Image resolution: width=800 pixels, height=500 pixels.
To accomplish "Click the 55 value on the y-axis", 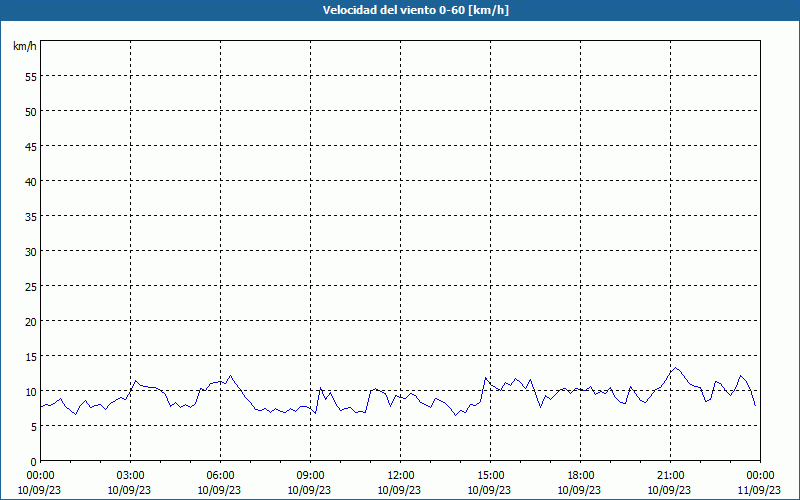I will [30, 76].
